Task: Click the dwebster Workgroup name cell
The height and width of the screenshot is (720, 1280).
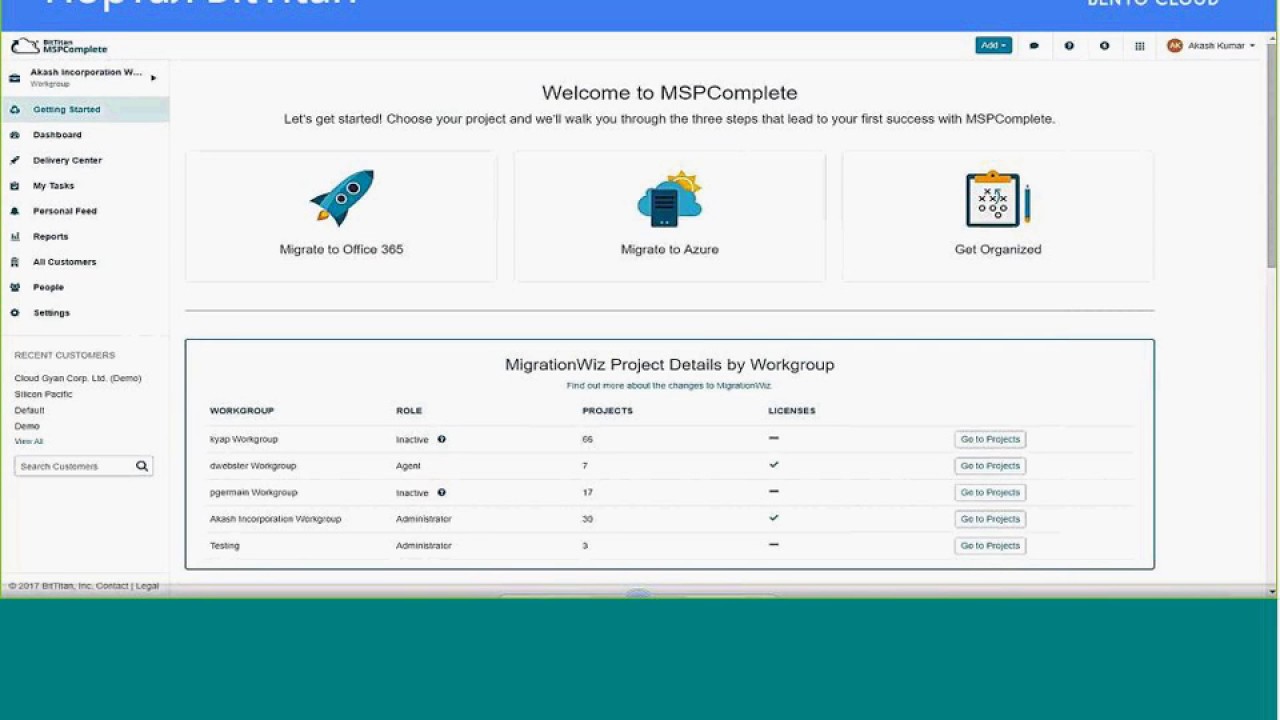Action: pyautogui.click(x=253, y=466)
